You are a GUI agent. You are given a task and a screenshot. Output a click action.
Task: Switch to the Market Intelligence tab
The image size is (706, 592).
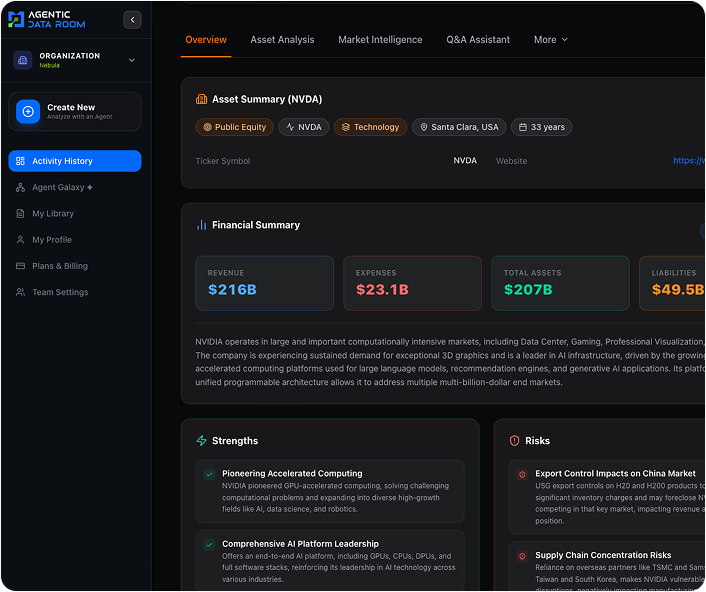(380, 40)
